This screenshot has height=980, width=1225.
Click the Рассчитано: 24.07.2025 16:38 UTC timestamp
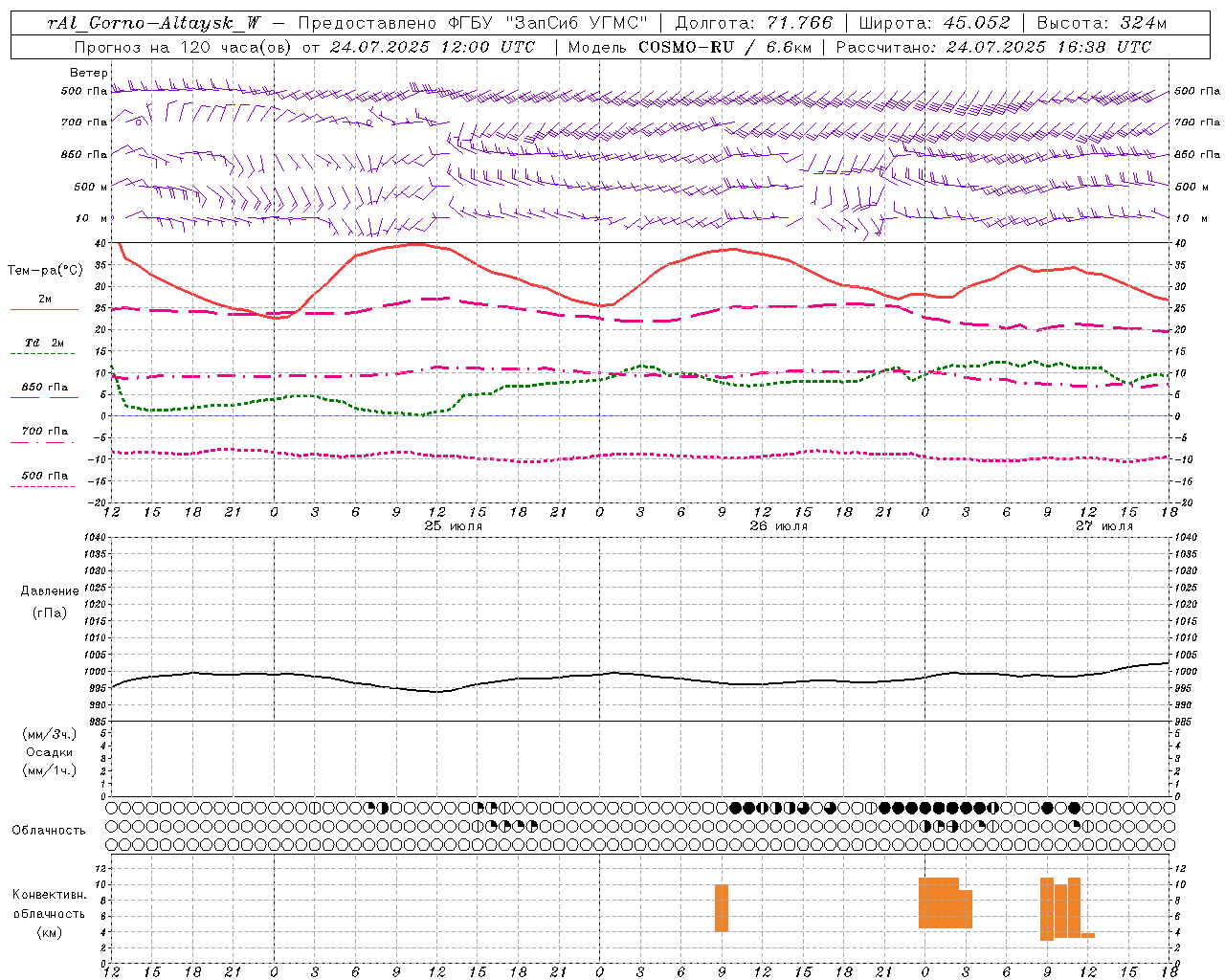pos(993,47)
